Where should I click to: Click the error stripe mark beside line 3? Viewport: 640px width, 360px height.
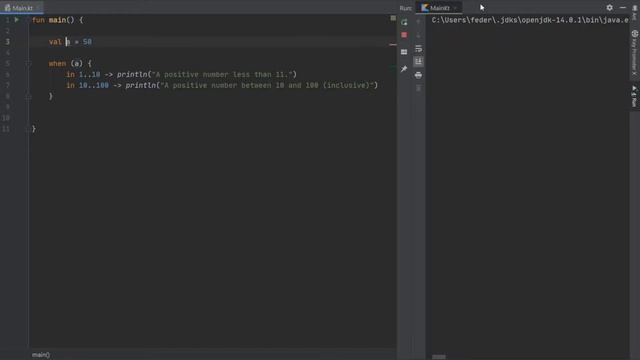pyautogui.click(x=393, y=44)
